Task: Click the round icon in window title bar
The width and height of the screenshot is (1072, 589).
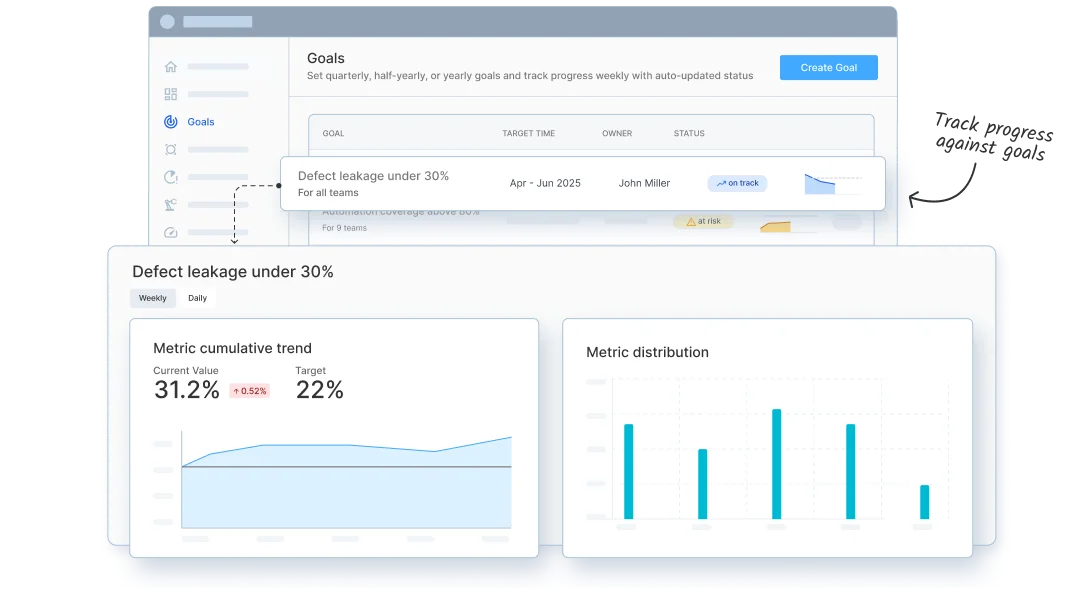Action: point(167,21)
